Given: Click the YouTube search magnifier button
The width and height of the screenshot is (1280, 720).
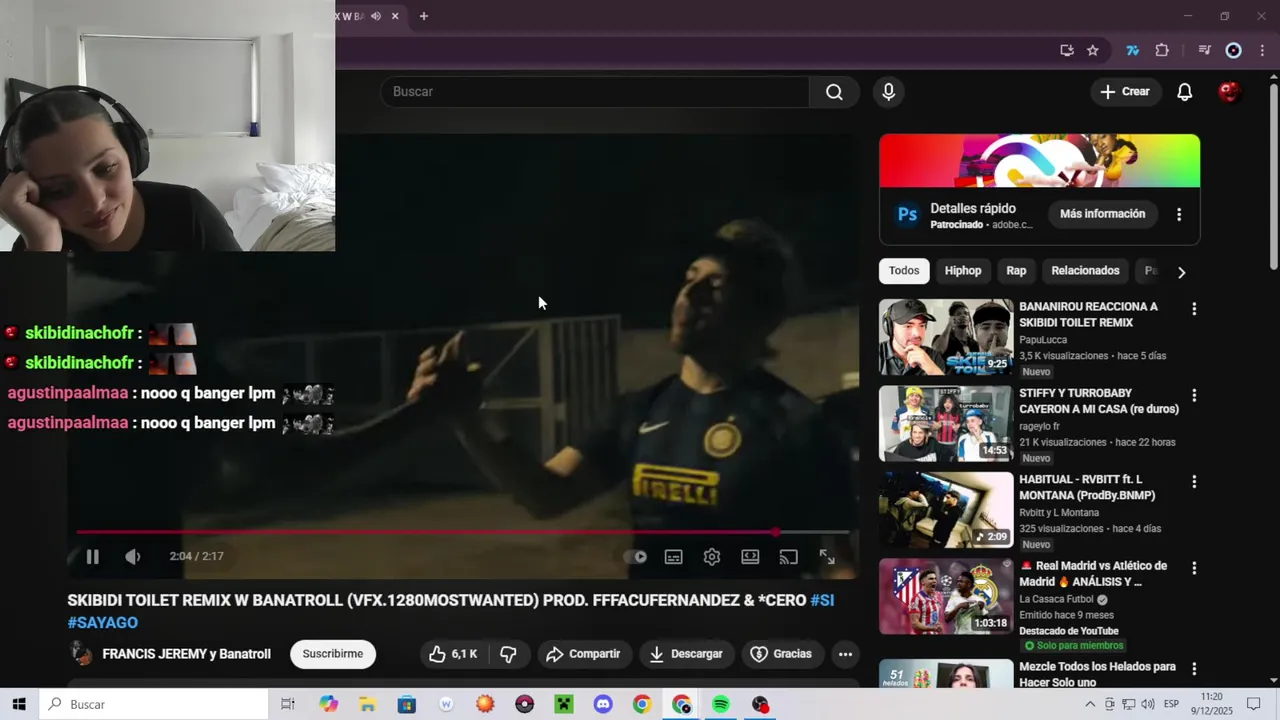Looking at the screenshot, I should (834, 92).
